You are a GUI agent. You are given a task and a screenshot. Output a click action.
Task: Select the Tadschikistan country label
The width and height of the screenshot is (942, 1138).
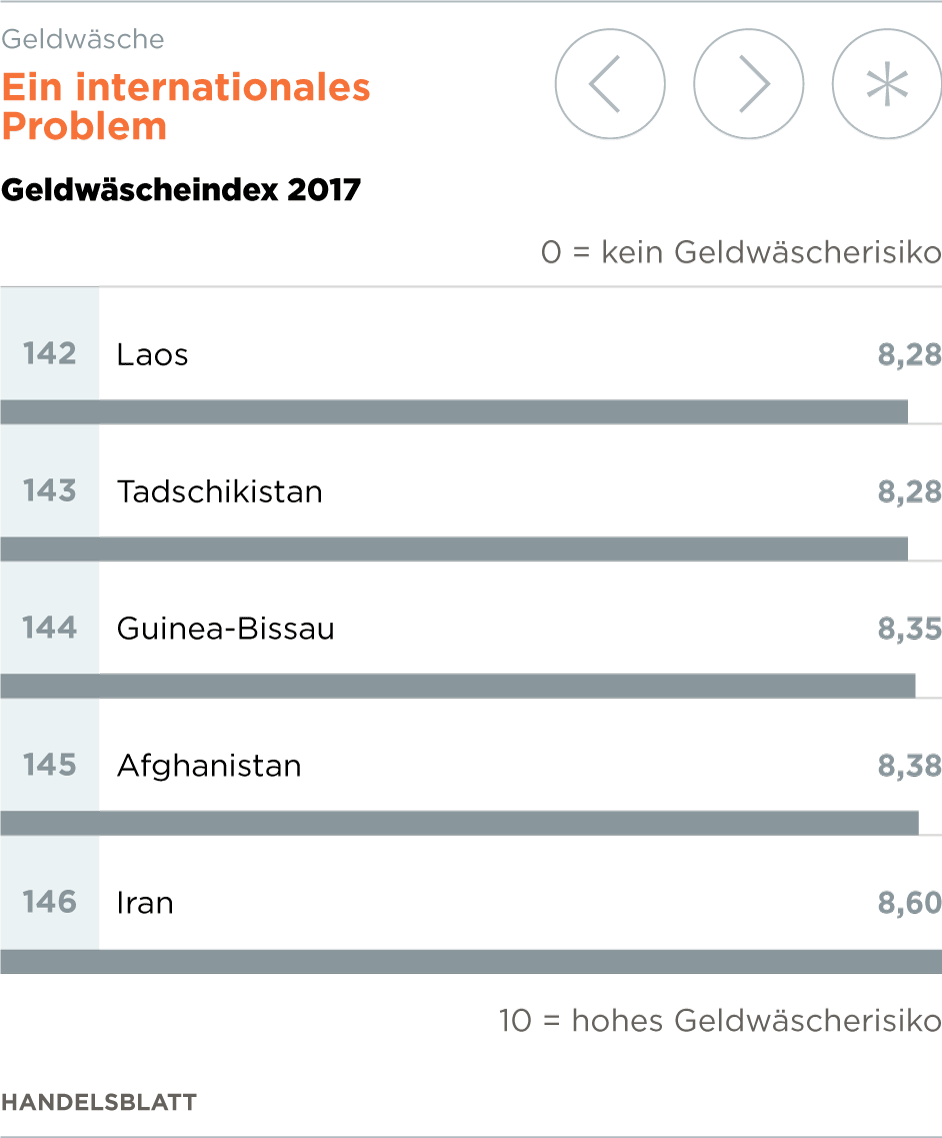[x=219, y=492]
